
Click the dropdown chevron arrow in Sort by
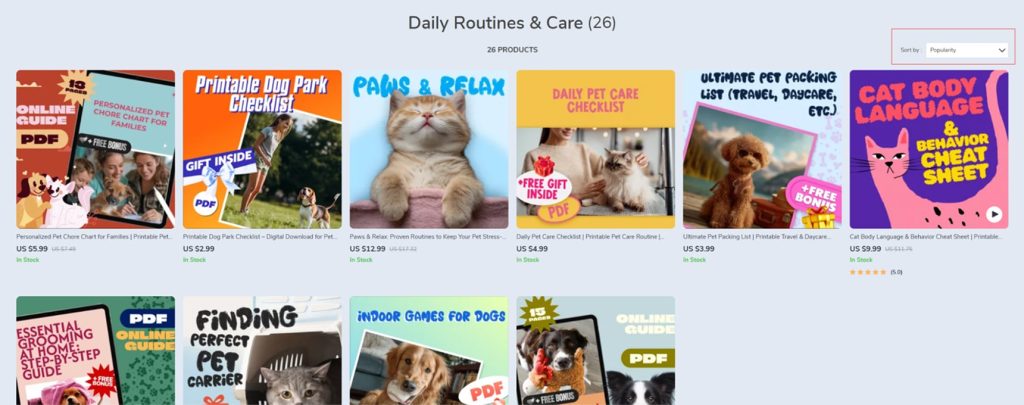[1002, 50]
